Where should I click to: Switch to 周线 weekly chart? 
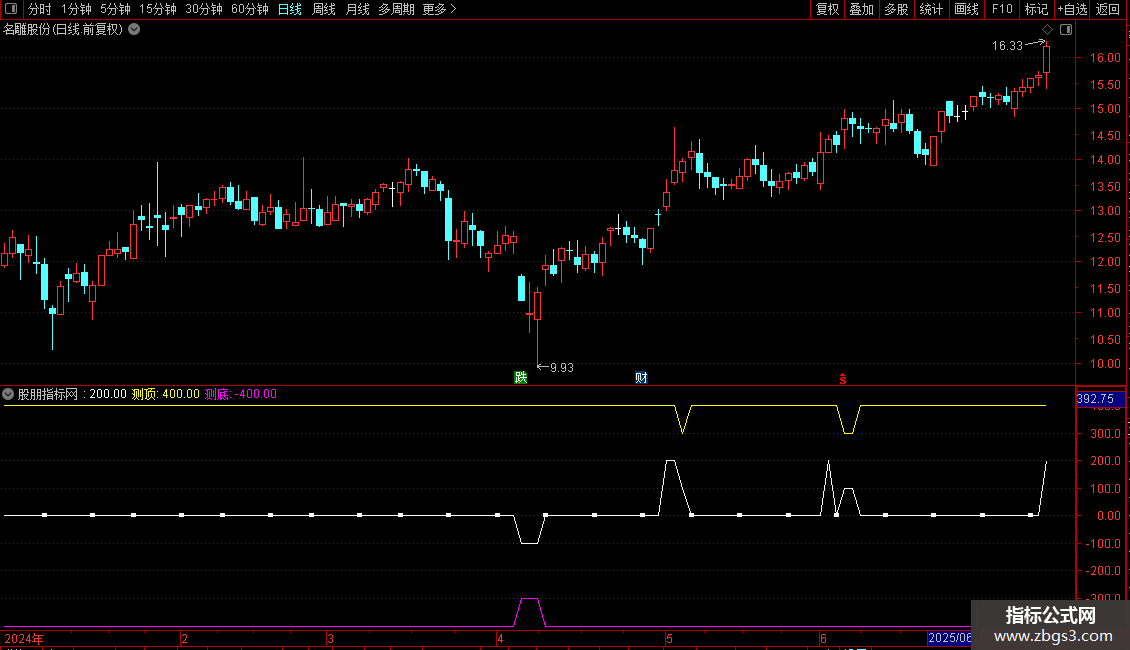point(324,9)
